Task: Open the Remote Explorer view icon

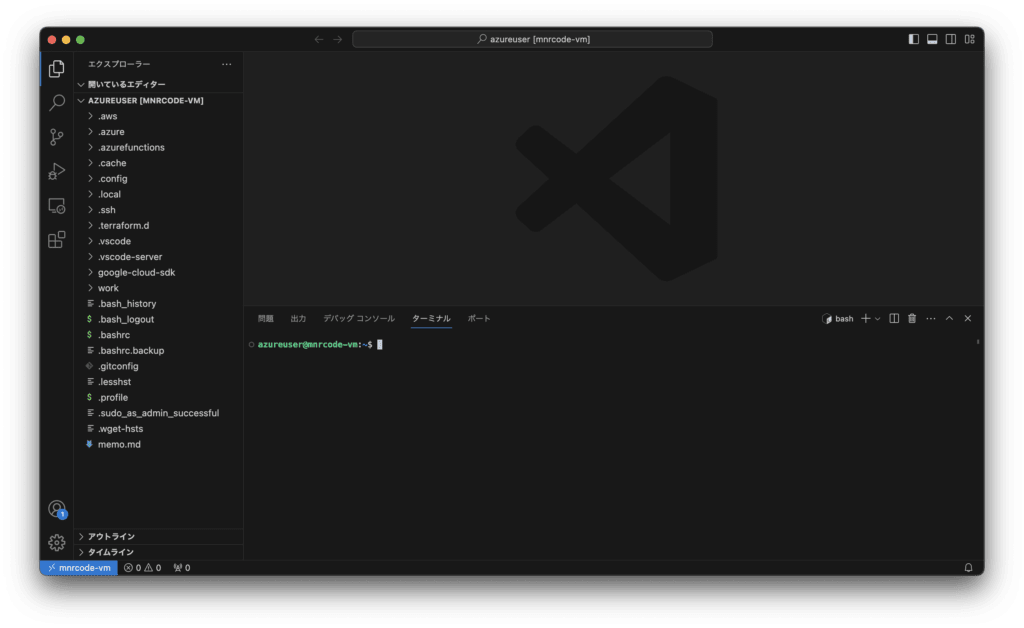Action: [57, 206]
